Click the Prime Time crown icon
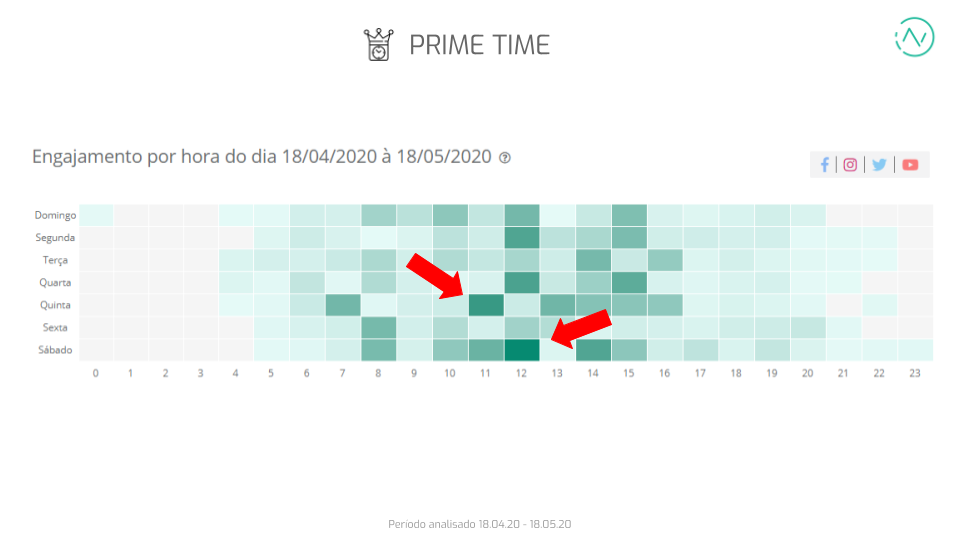Viewport: 960px width, 540px height. click(x=378, y=45)
